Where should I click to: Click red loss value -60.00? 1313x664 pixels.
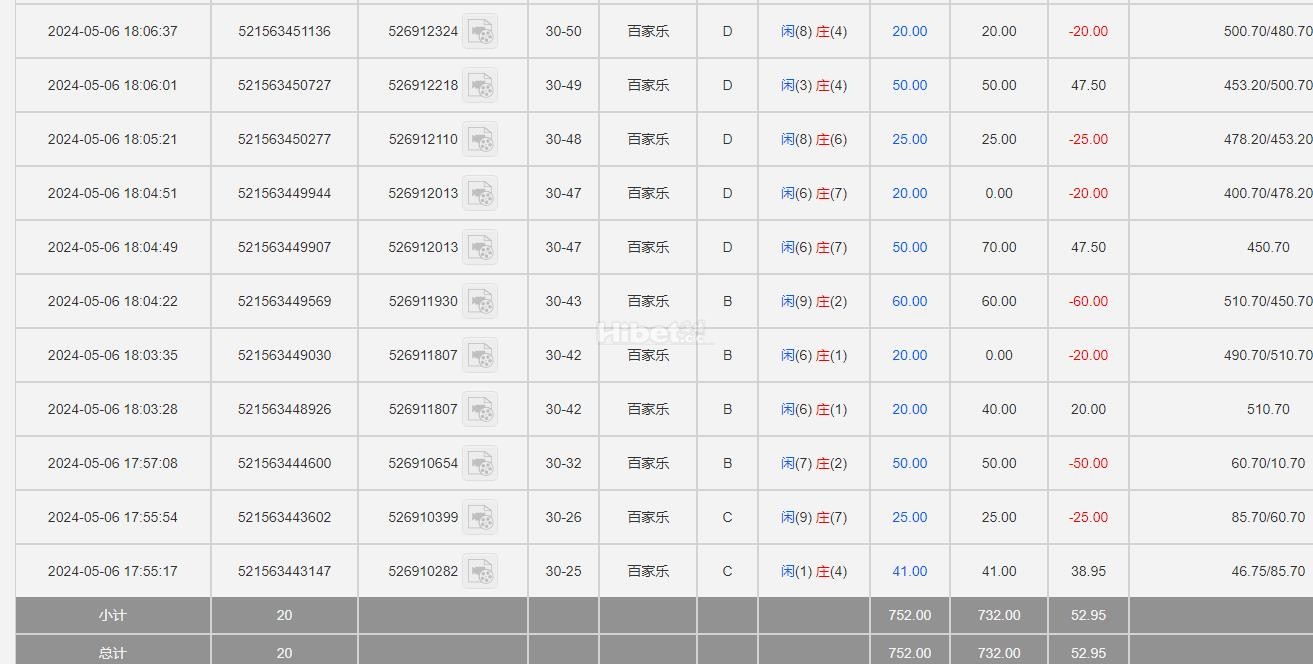coord(1088,301)
